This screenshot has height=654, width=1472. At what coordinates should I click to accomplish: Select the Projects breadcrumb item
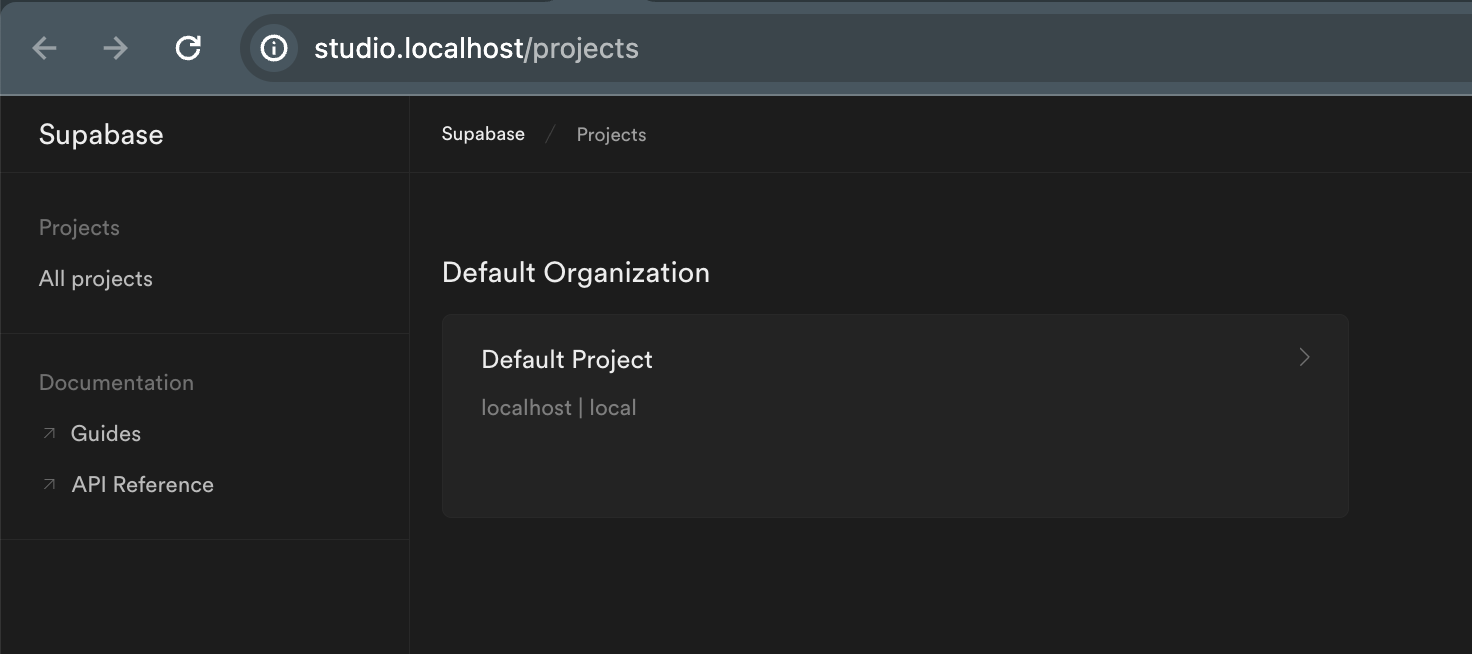pos(611,135)
